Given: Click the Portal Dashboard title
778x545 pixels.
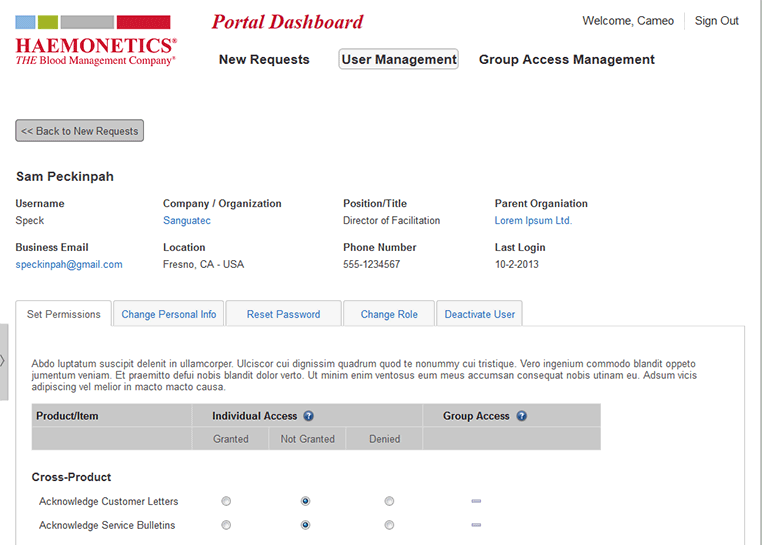Looking at the screenshot, I should pos(287,22).
